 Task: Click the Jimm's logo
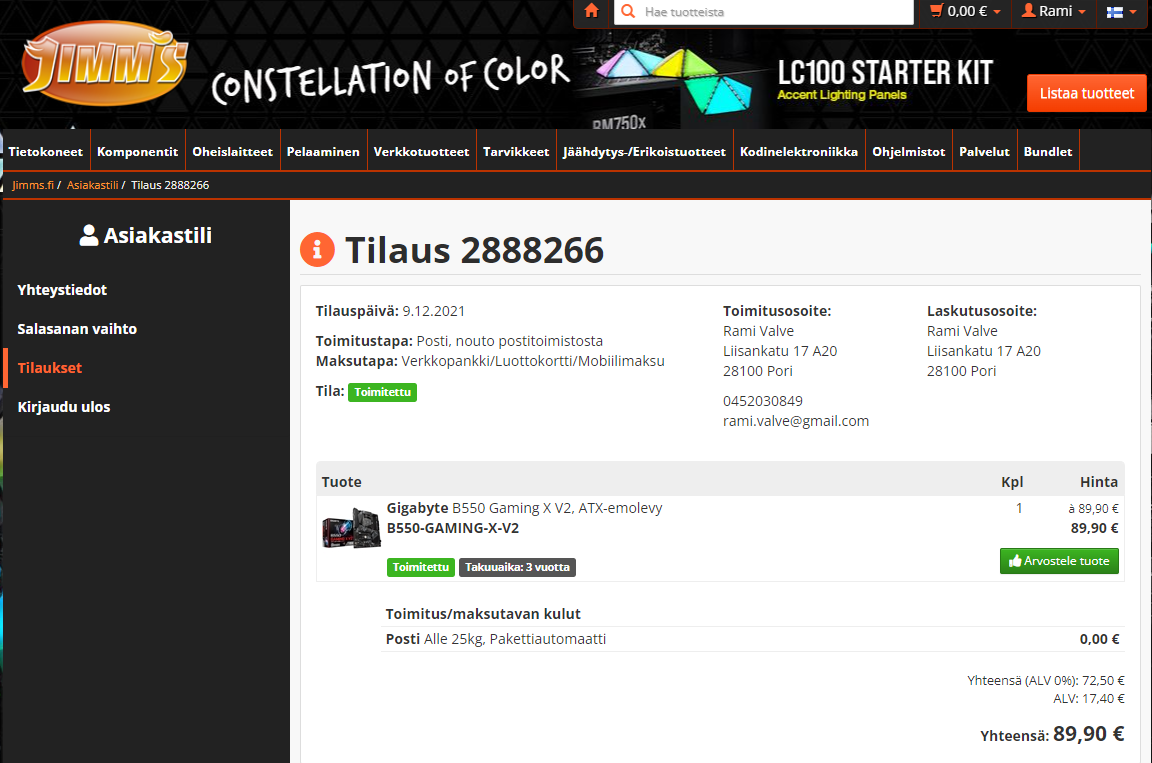104,63
